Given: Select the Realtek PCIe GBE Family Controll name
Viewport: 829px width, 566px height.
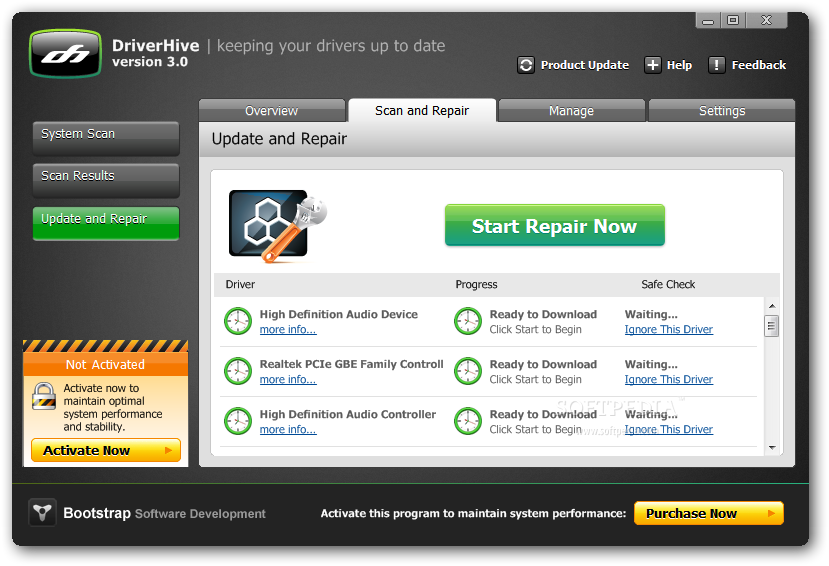Looking at the screenshot, I should 352,364.
